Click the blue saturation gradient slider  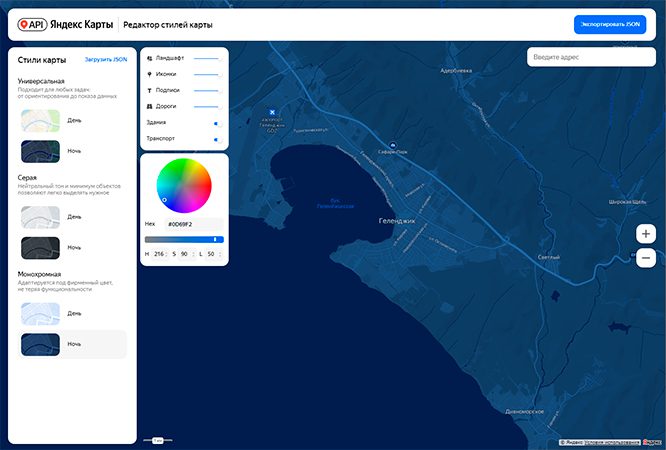[x=184, y=240]
